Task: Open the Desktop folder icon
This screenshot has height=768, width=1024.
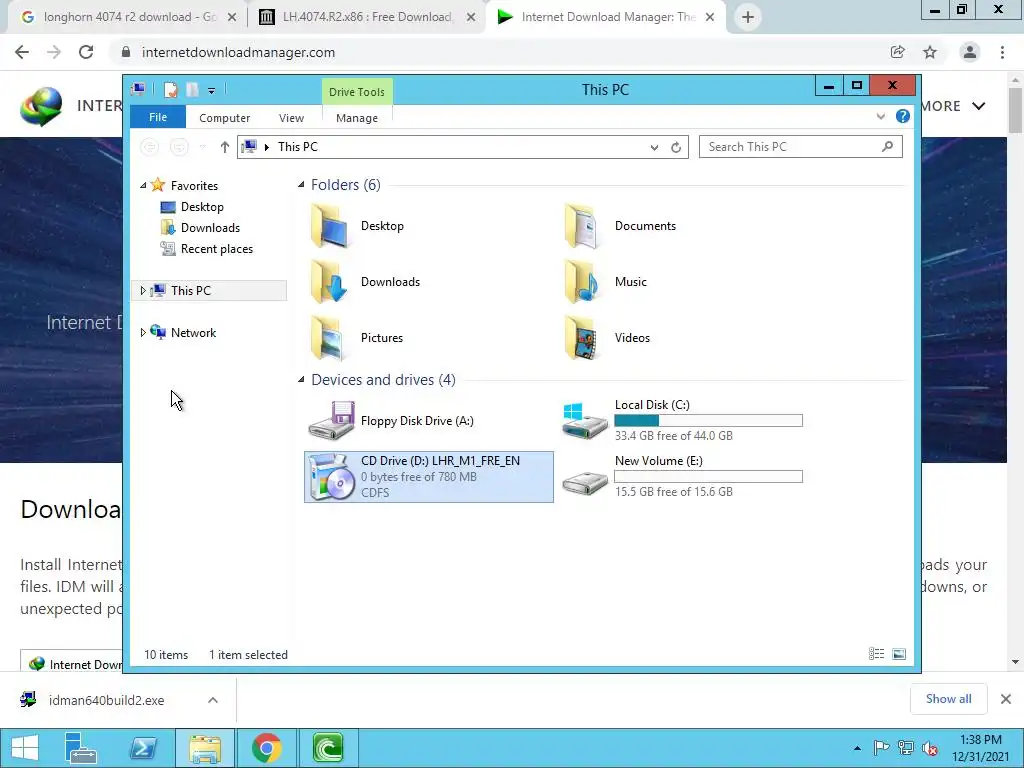Action: pyautogui.click(x=330, y=226)
